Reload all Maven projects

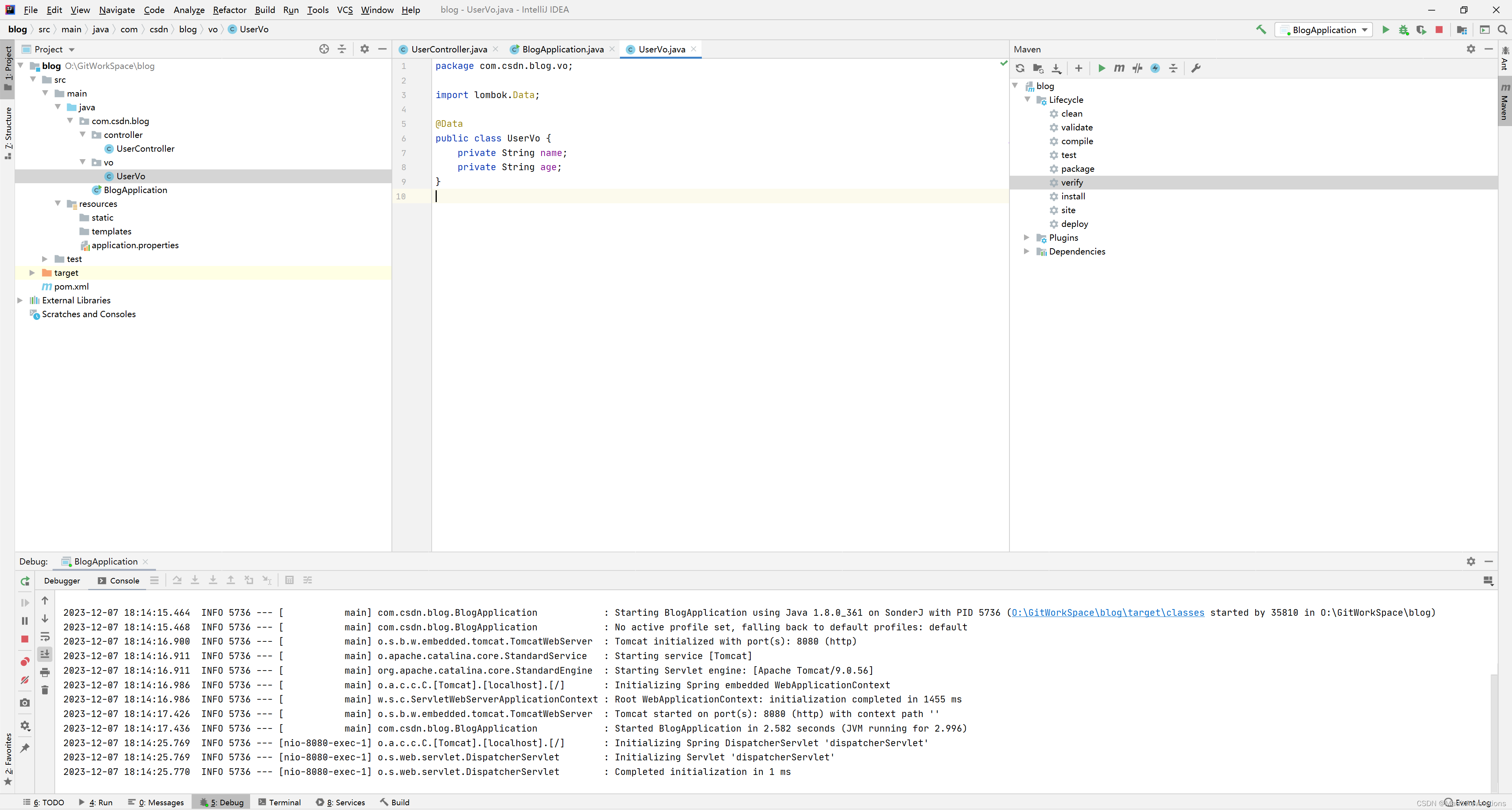1020,68
